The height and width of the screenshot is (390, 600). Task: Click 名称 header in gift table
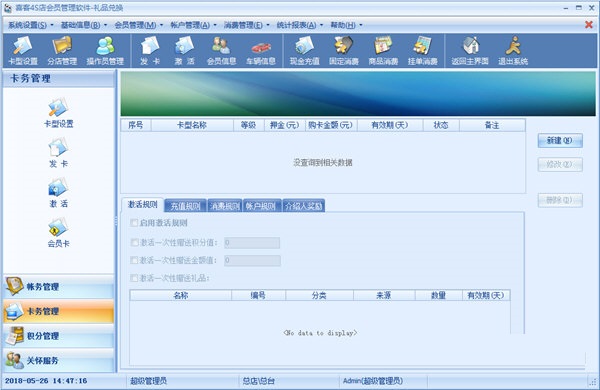[181, 295]
